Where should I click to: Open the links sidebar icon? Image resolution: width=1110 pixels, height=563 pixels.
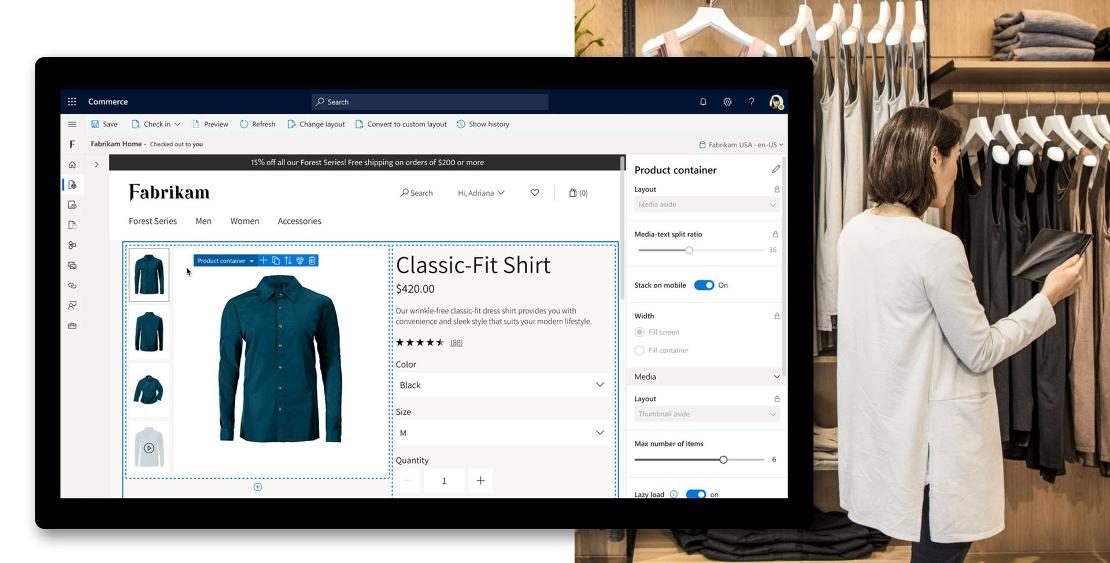[71, 285]
